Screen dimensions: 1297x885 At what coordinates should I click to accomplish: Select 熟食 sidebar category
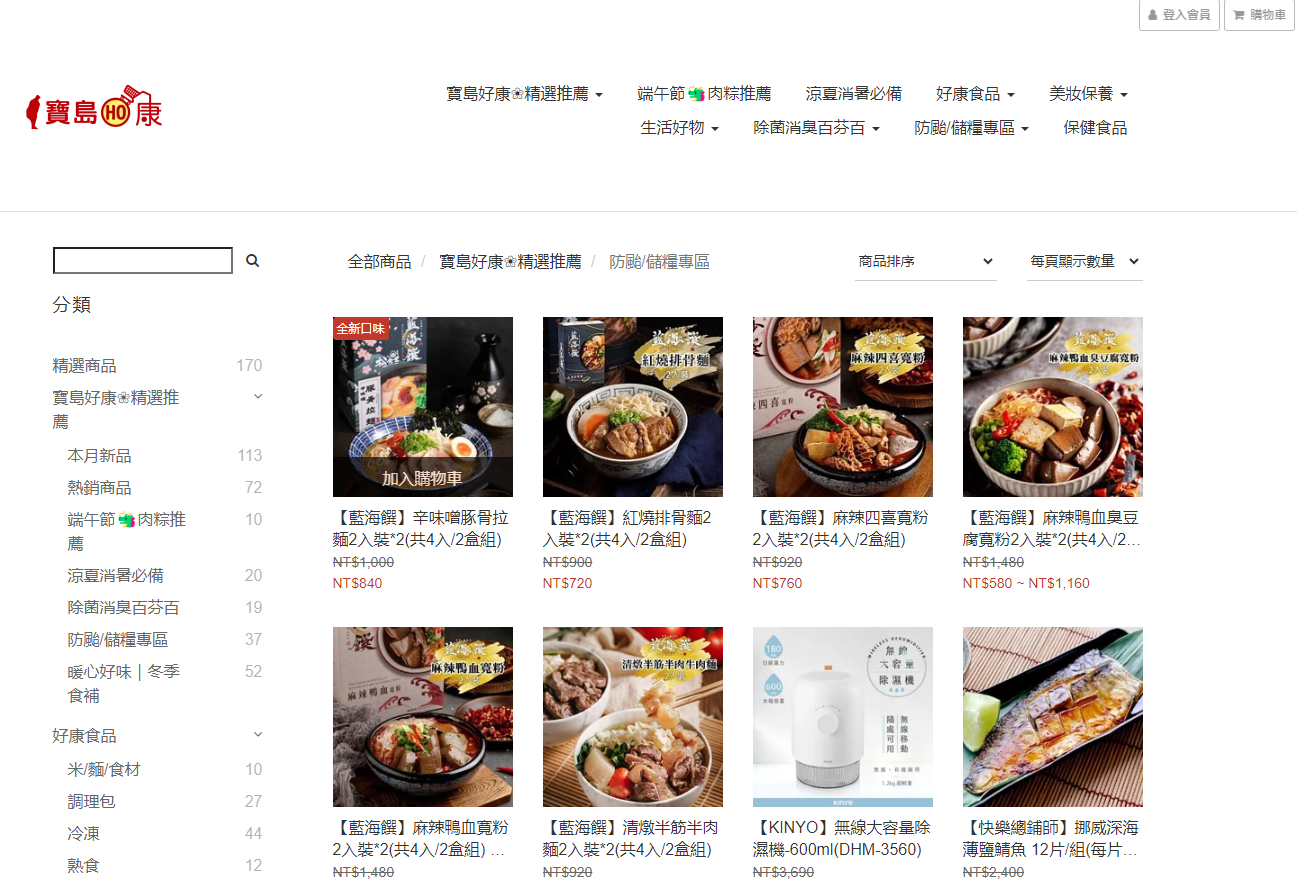pos(83,866)
